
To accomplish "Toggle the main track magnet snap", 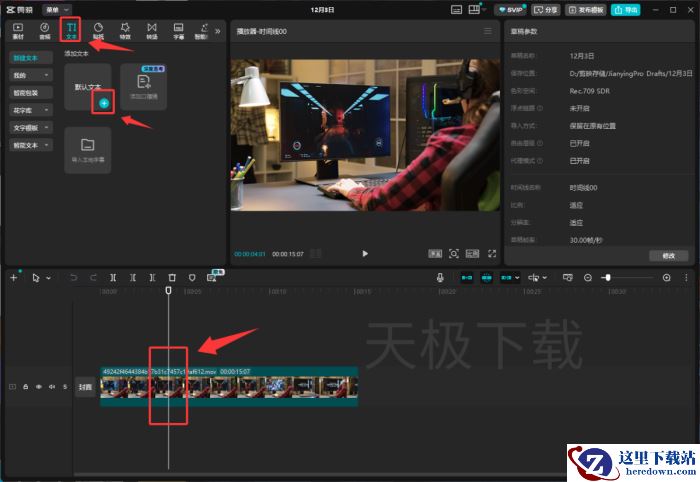I will tap(467, 278).
